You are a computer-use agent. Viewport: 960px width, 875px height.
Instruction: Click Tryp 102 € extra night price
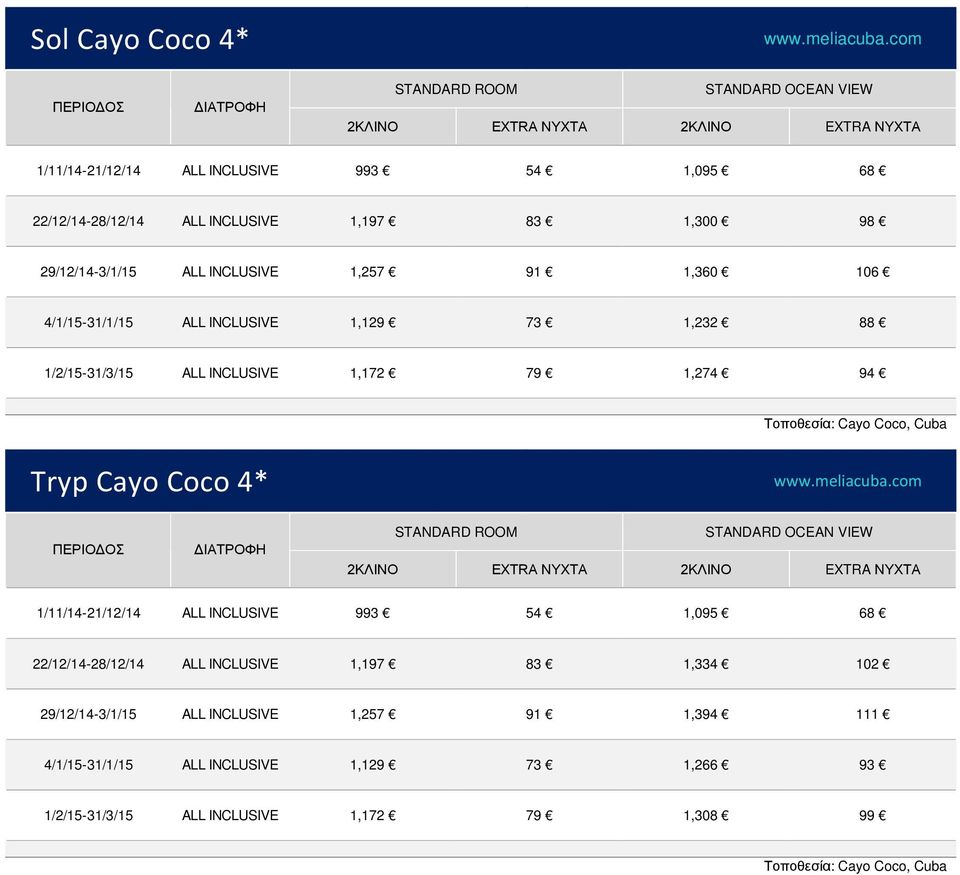point(872,664)
